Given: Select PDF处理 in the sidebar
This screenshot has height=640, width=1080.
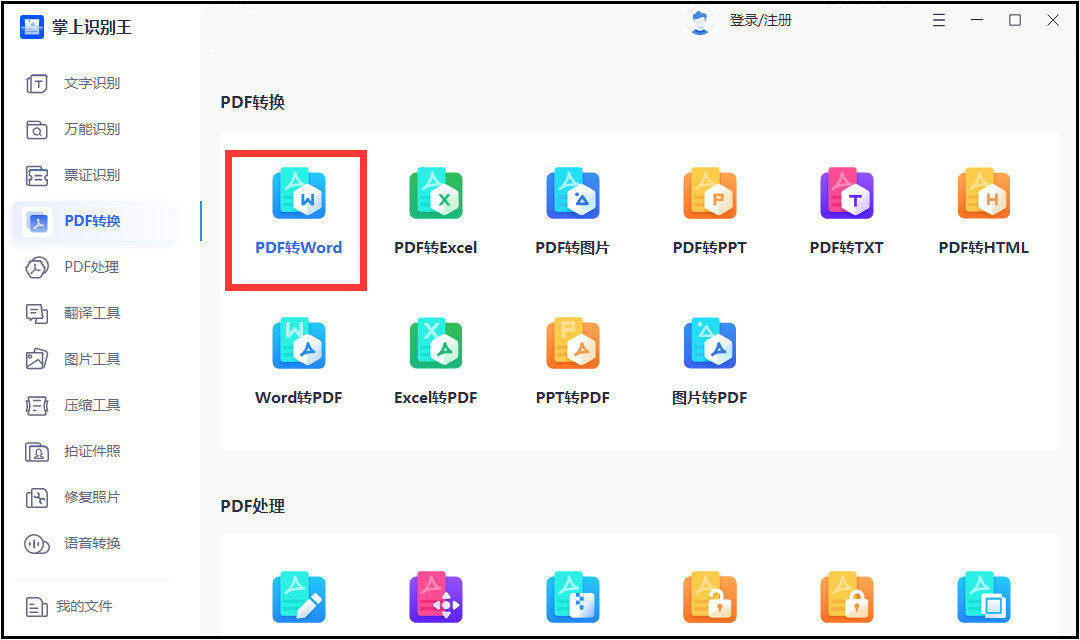Looking at the screenshot, I should (x=92, y=267).
